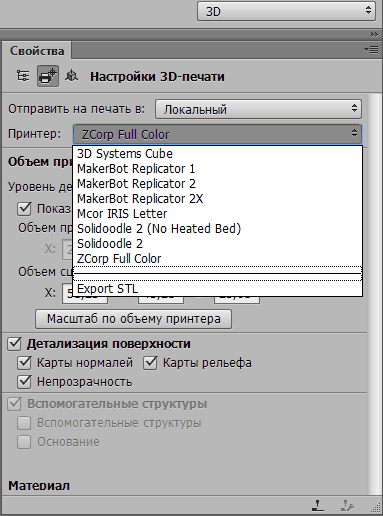The width and height of the screenshot is (383, 516).
Task: Click the Материал section heading
Action: point(39,485)
